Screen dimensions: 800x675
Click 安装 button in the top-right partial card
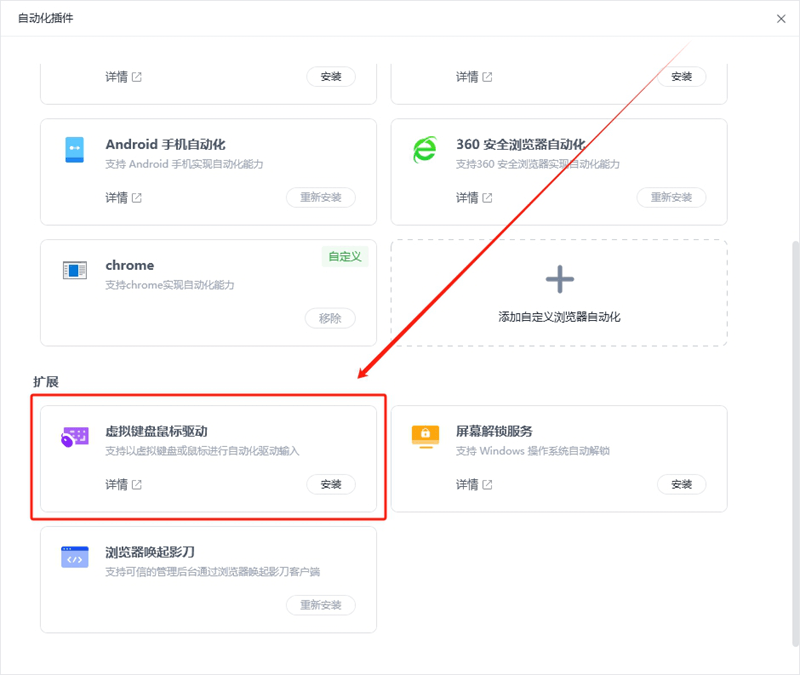click(x=681, y=77)
